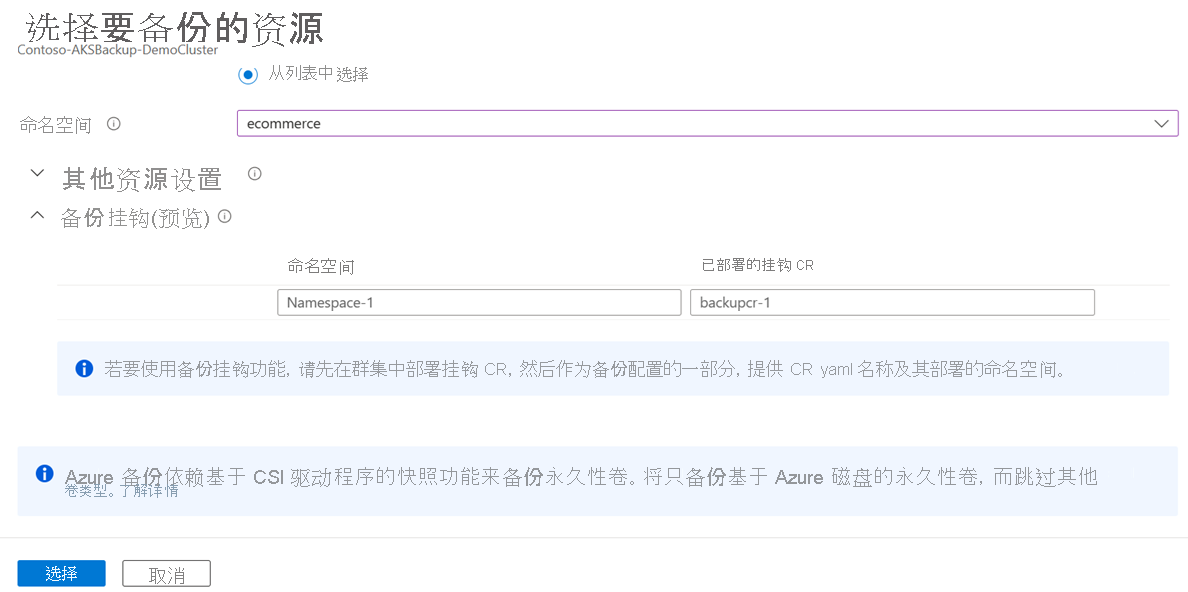1188x592 pixels.
Task: Click info icon next to 命名空间 label
Action: [114, 124]
